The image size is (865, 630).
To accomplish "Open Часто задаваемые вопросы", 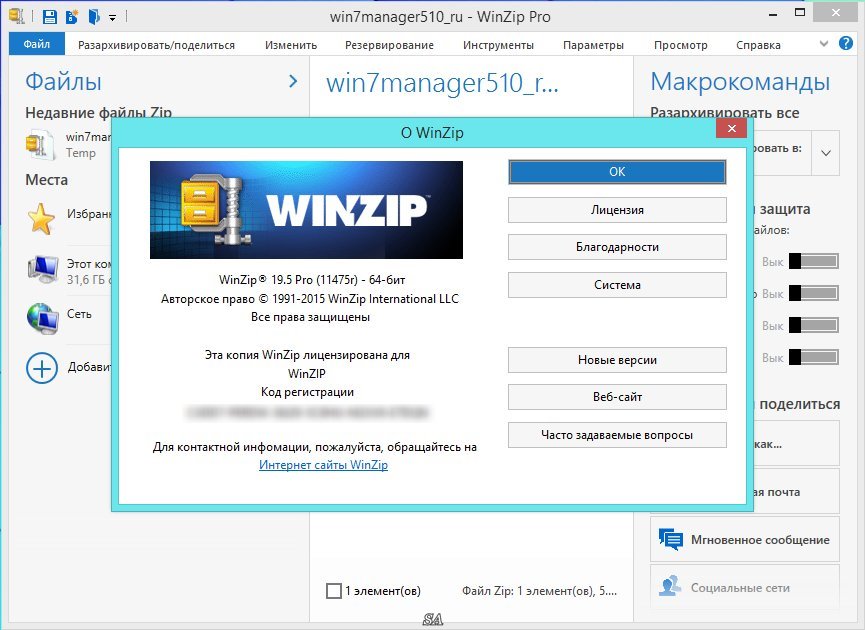I will (617, 435).
